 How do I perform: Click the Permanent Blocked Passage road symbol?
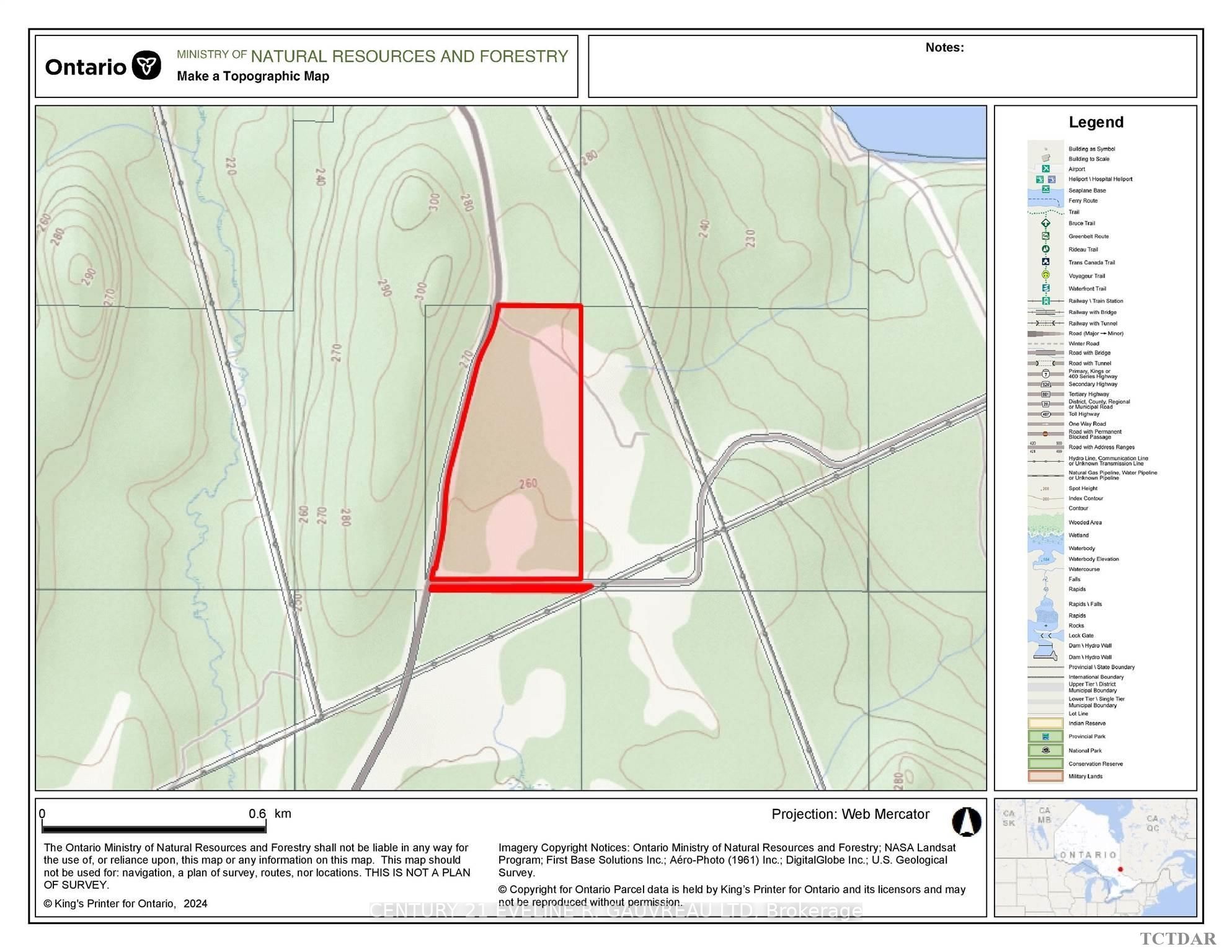pyautogui.click(x=1045, y=434)
